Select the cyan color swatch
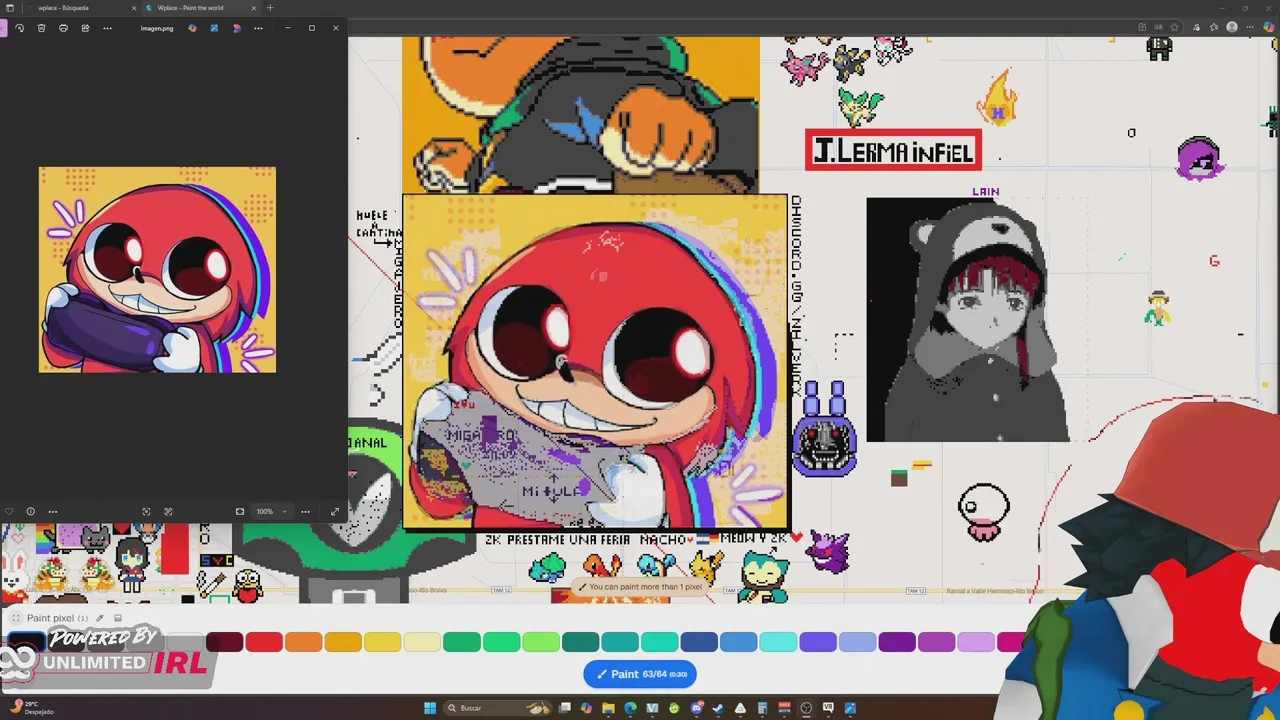Image resolution: width=1280 pixels, height=720 pixels. click(778, 642)
